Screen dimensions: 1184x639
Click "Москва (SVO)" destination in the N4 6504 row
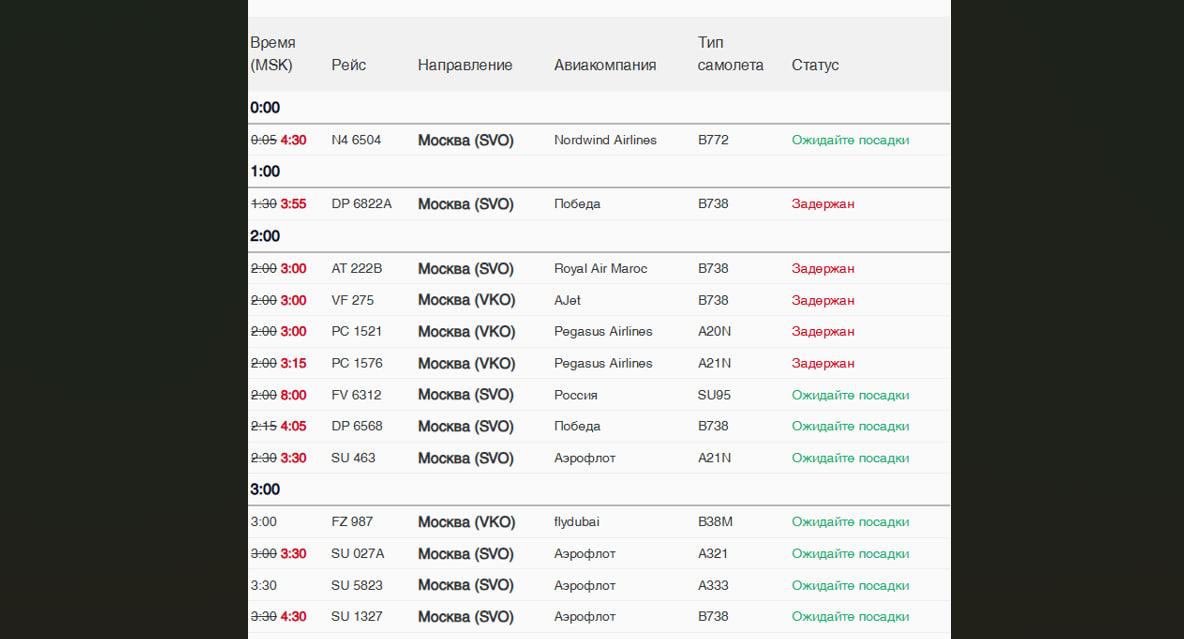click(466, 140)
